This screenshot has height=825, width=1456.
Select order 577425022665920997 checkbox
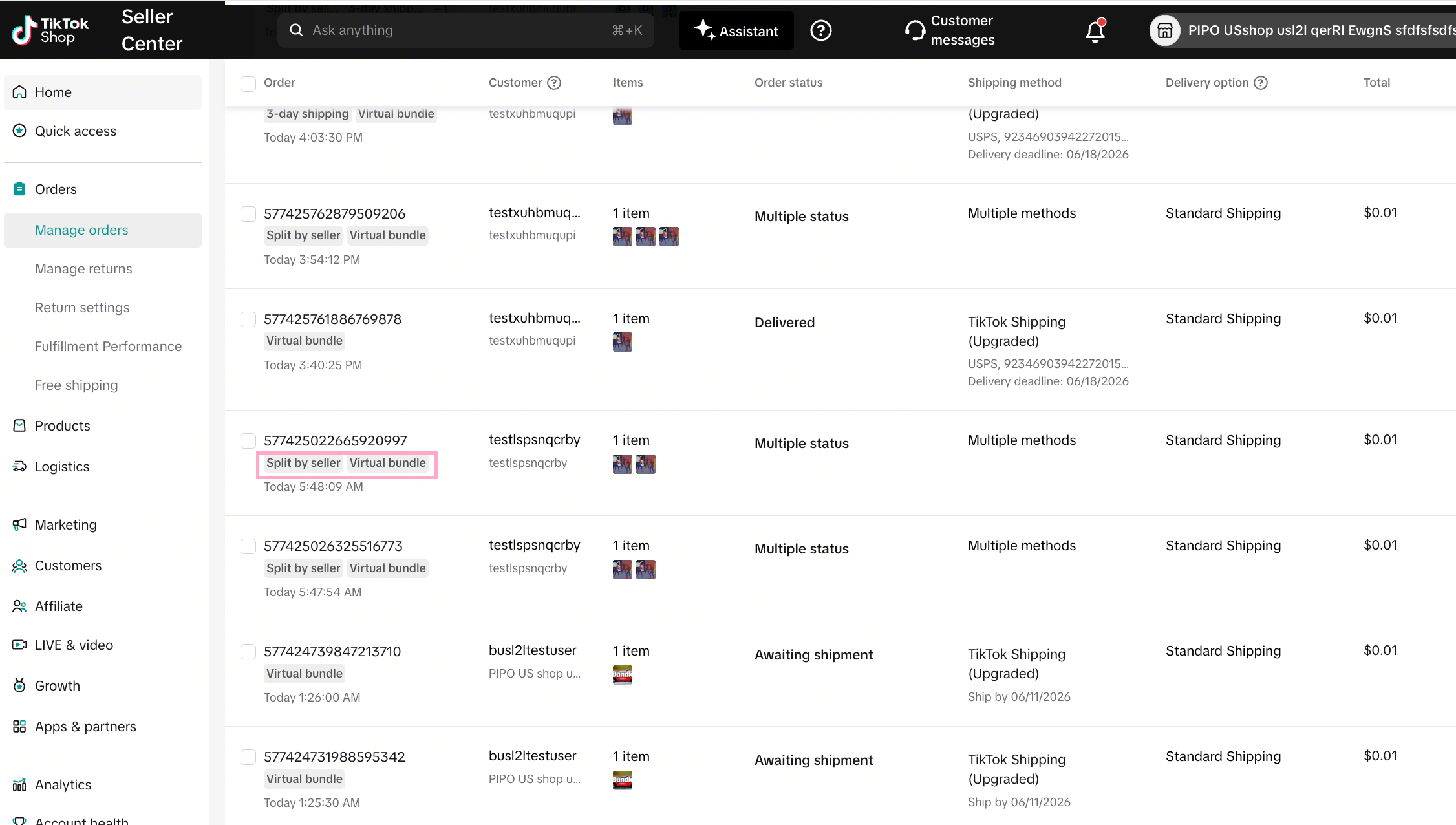point(248,441)
